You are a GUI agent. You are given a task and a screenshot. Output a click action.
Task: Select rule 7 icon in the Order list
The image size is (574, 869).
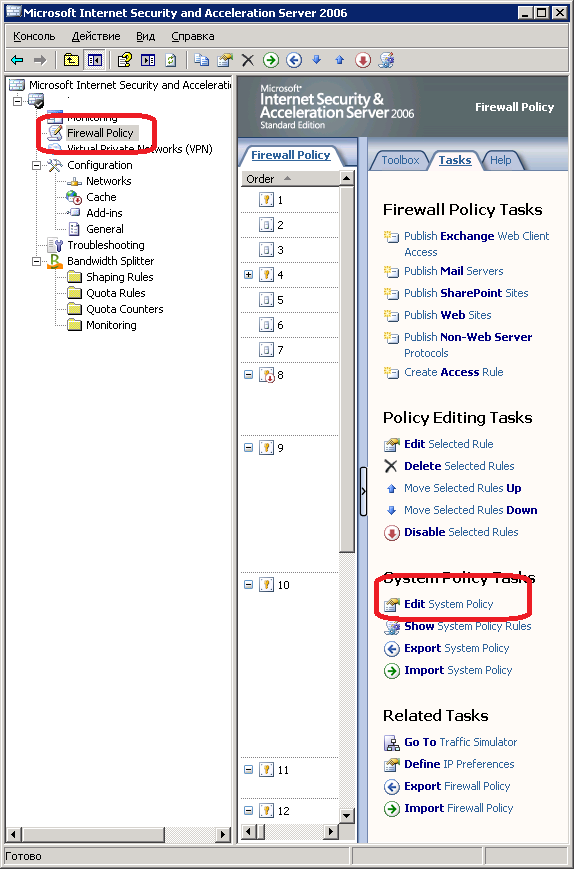266,350
